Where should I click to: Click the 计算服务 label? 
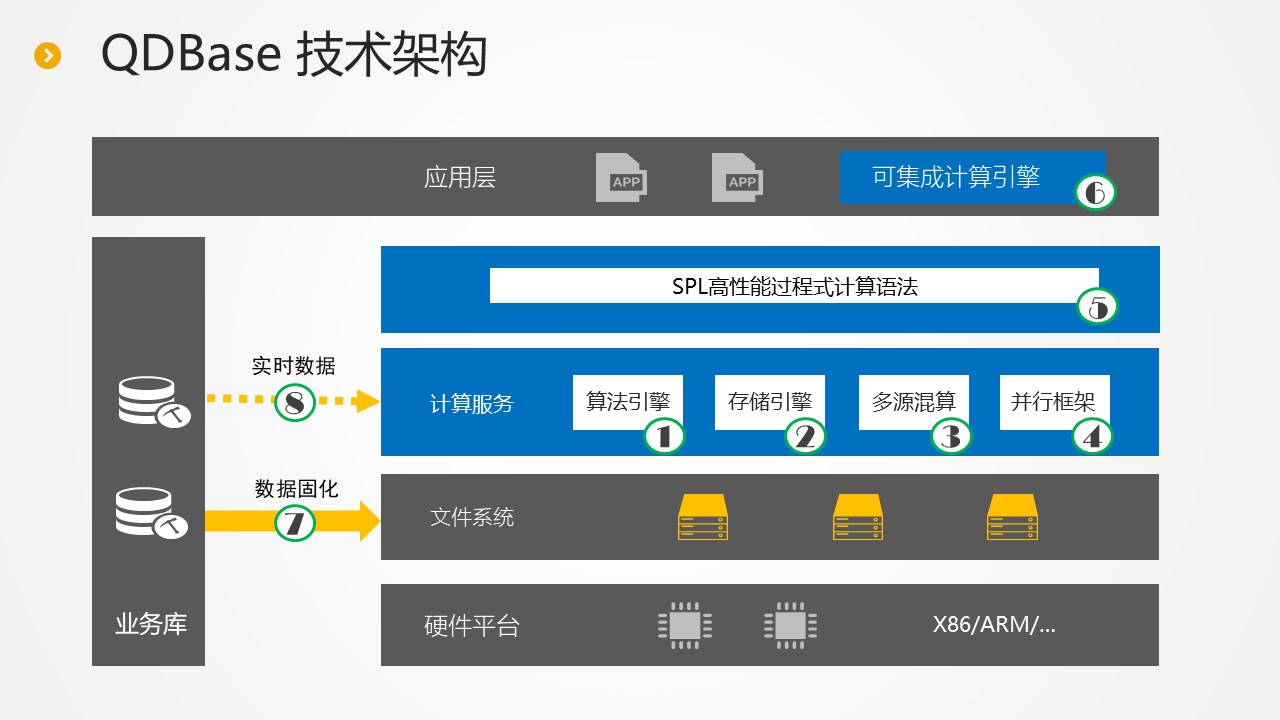point(472,404)
